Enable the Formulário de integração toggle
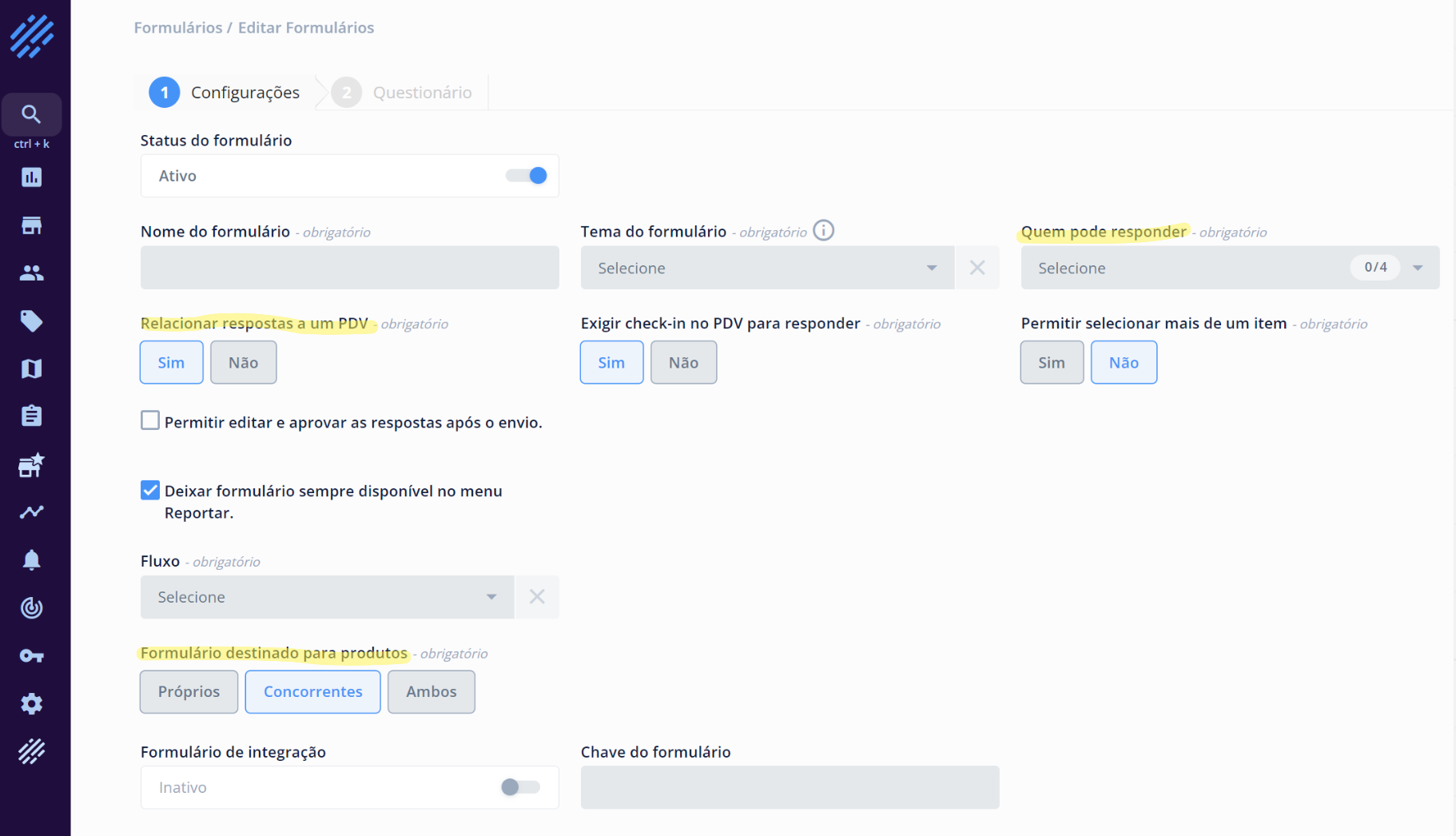 point(520,787)
